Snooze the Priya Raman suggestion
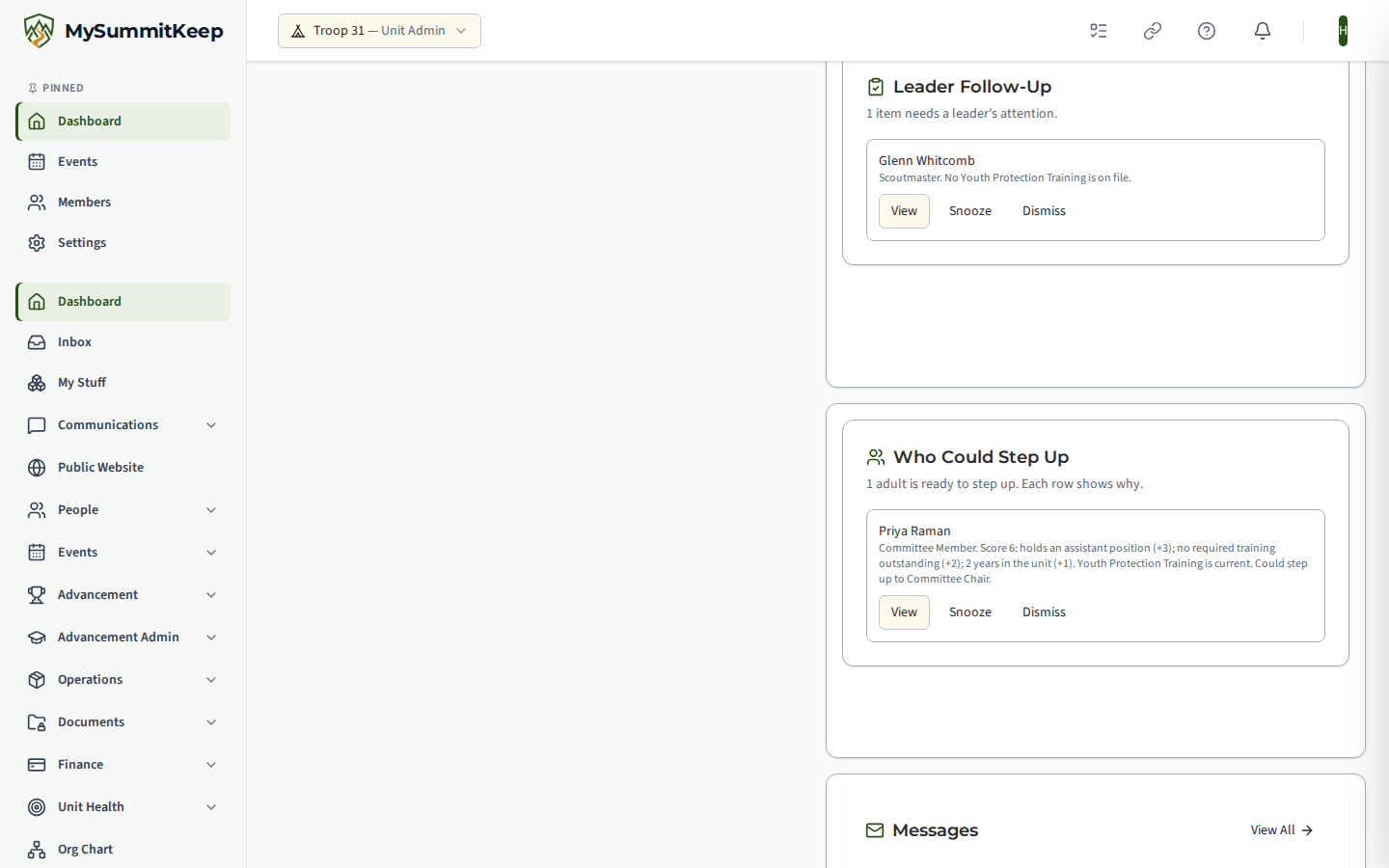 coord(970,612)
